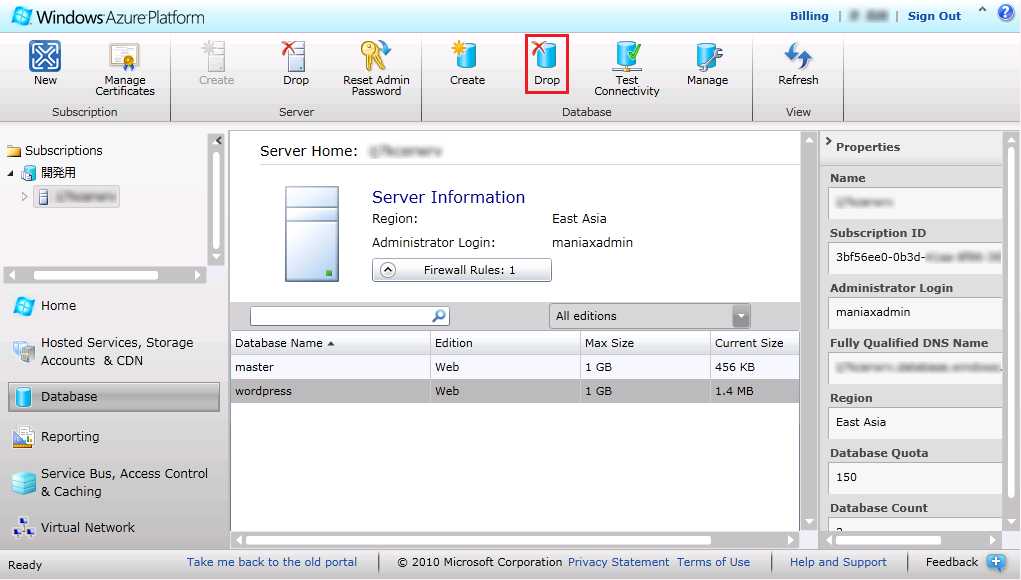Click the server Drop icon
Viewport: 1021px width, 580px height.
coord(295,56)
